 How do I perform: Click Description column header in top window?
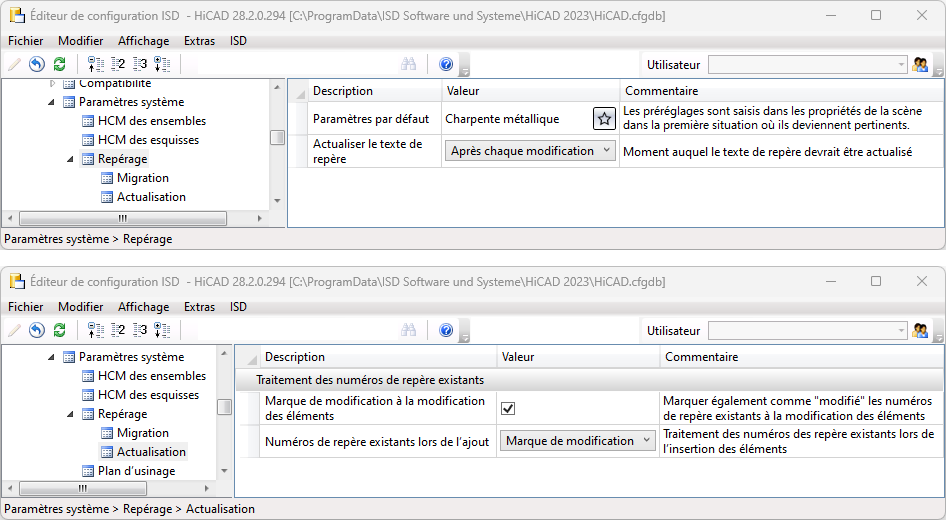375,90
